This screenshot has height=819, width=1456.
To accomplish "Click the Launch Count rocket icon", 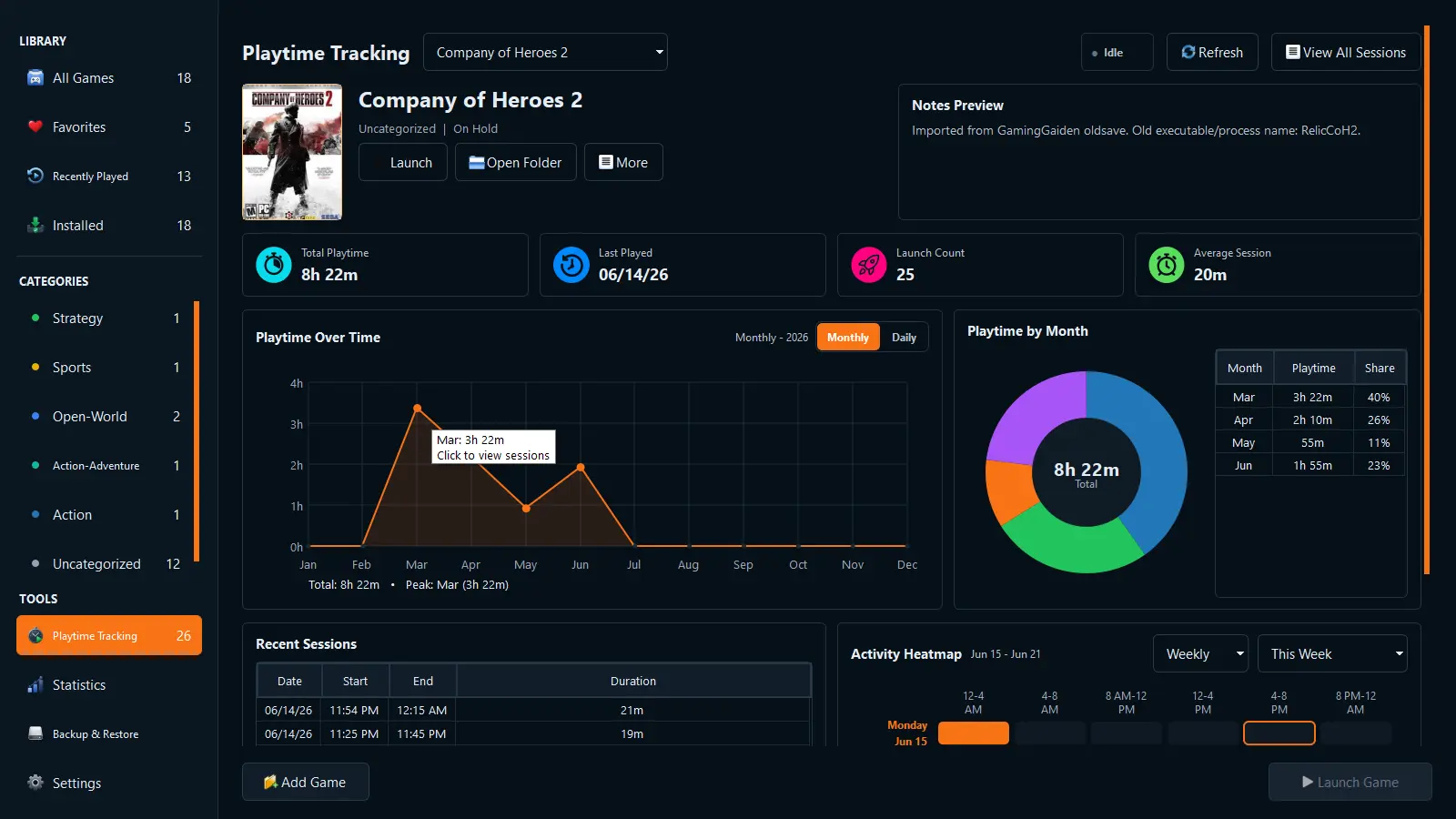I will pos(869,265).
